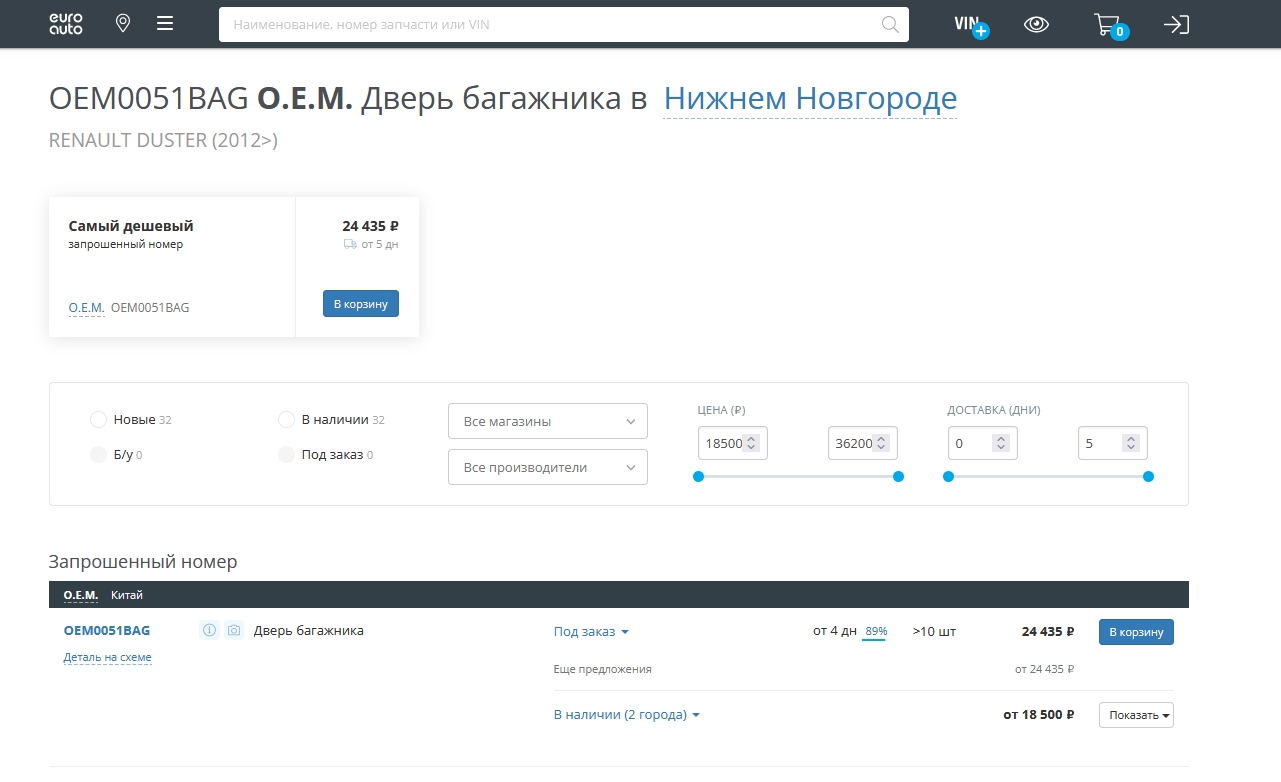Click the RENAULT DUSTER (2012>) subtitle
1281x782 pixels.
pos(163,141)
